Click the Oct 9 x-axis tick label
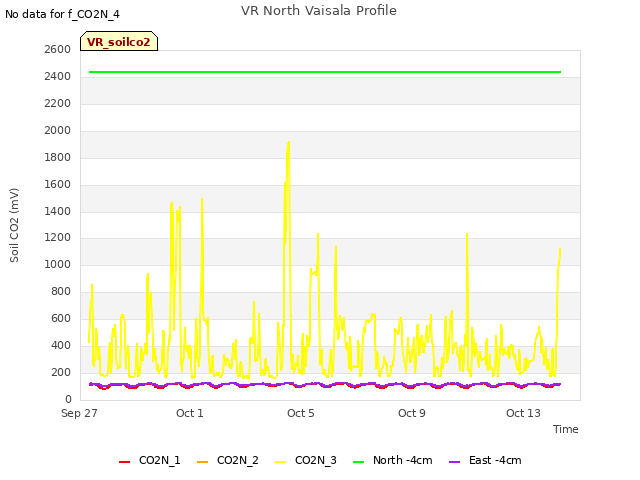Screen dimensions: 640x480 click(x=412, y=413)
